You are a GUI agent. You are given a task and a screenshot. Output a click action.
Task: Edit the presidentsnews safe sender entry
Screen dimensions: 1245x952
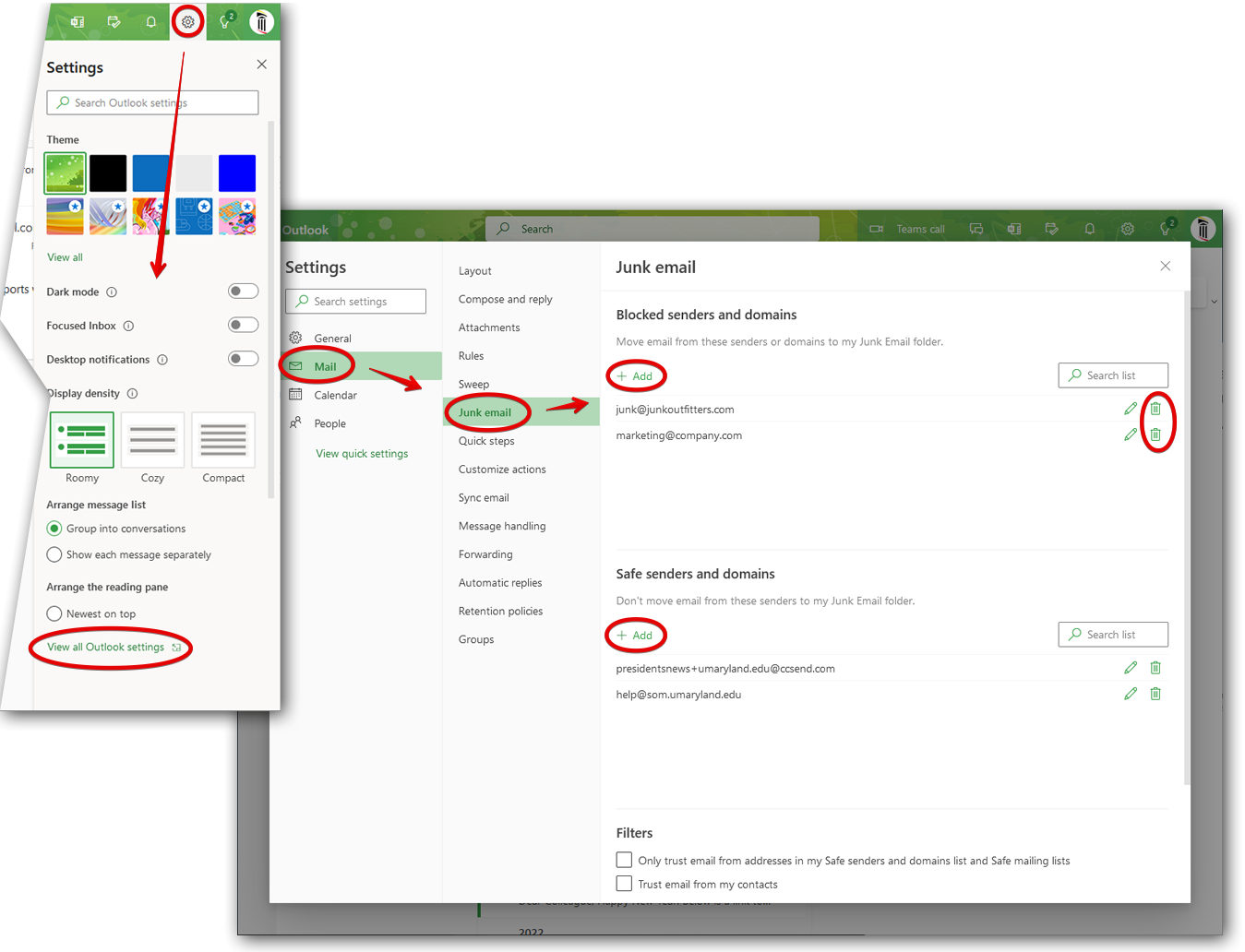(1131, 668)
